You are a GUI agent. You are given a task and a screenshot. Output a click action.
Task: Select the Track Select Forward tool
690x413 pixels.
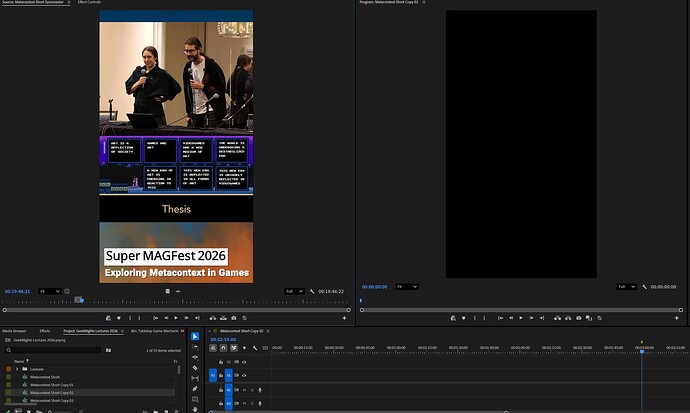click(x=195, y=347)
